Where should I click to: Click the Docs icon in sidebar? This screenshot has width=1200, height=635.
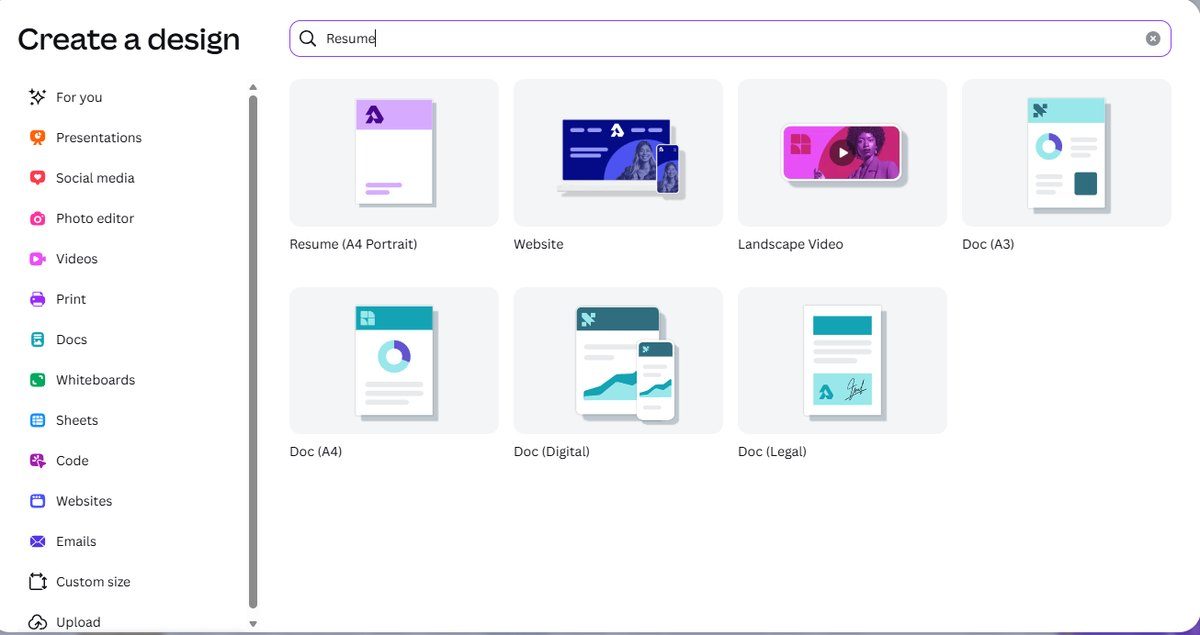(38, 340)
